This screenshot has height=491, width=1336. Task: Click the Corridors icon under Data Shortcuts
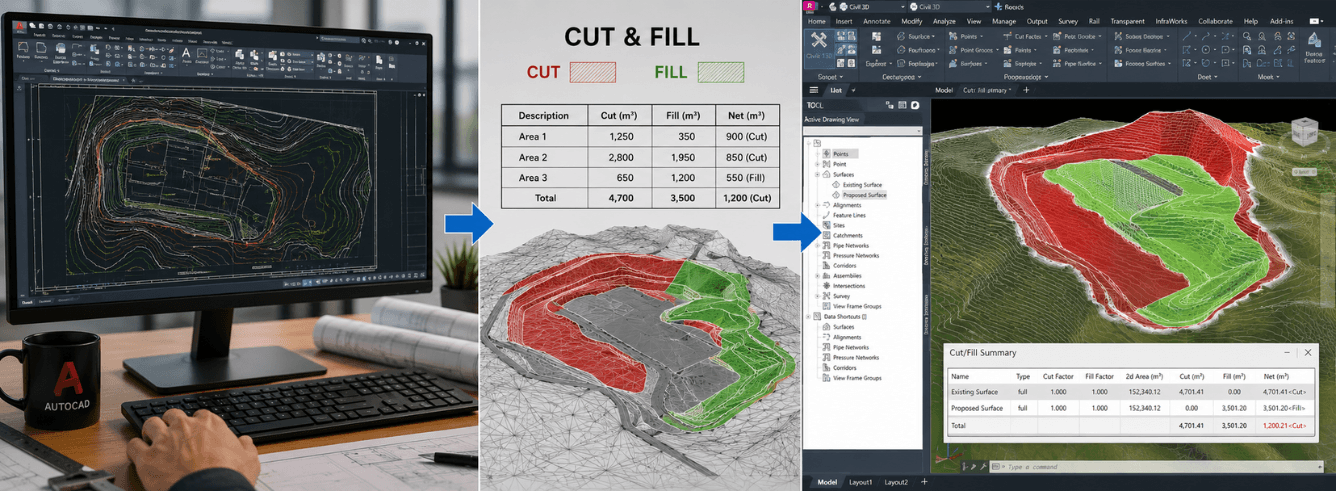pyautogui.click(x=827, y=368)
